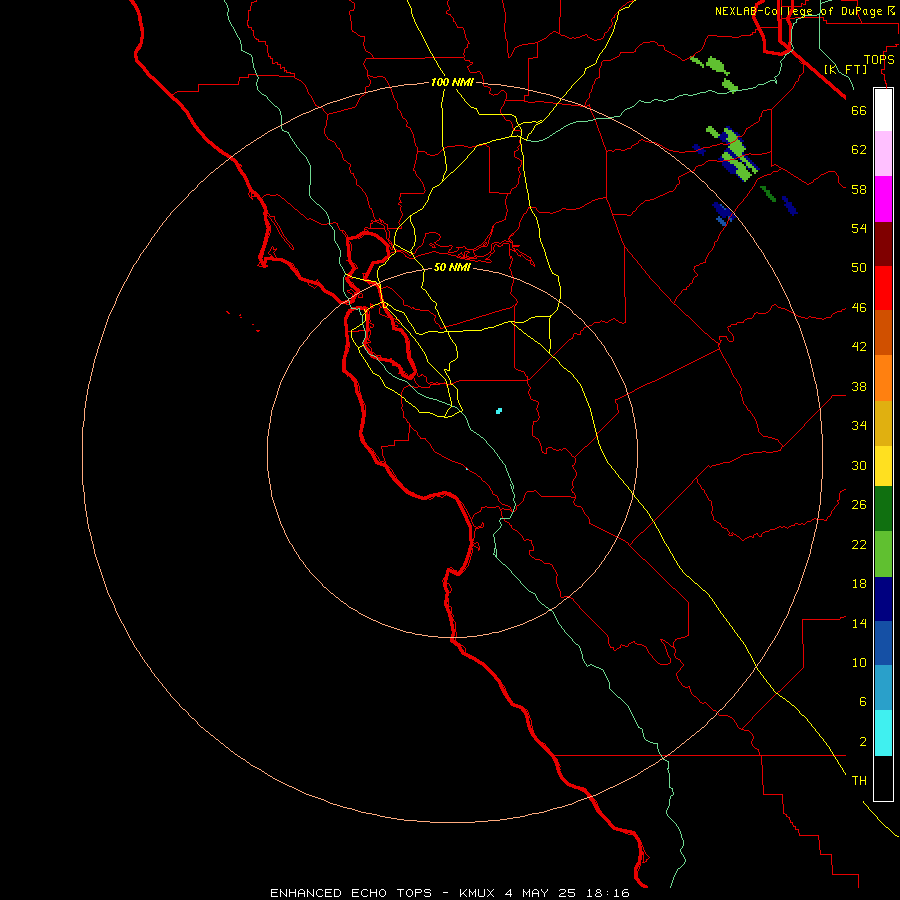Click the legend value "66"
The height and width of the screenshot is (900, 900).
click(859, 110)
